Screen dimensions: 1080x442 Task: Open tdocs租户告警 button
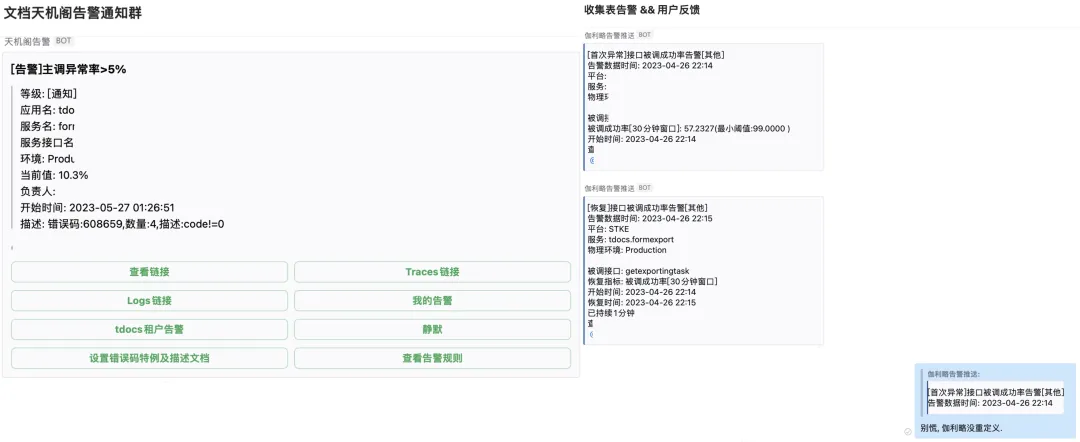click(149, 330)
